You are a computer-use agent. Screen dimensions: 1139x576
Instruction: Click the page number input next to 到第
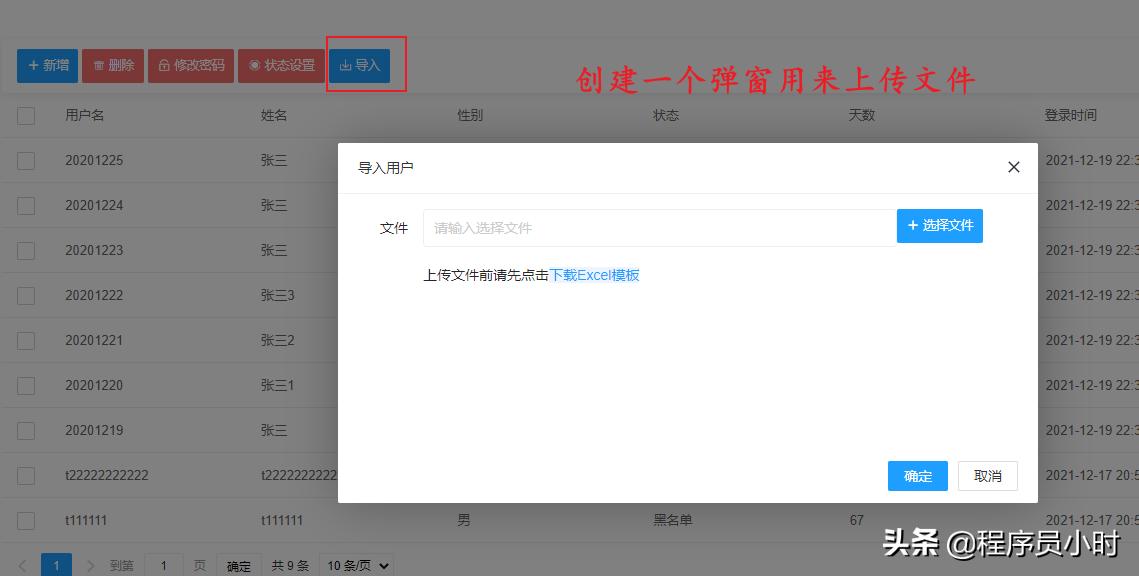pyautogui.click(x=163, y=565)
